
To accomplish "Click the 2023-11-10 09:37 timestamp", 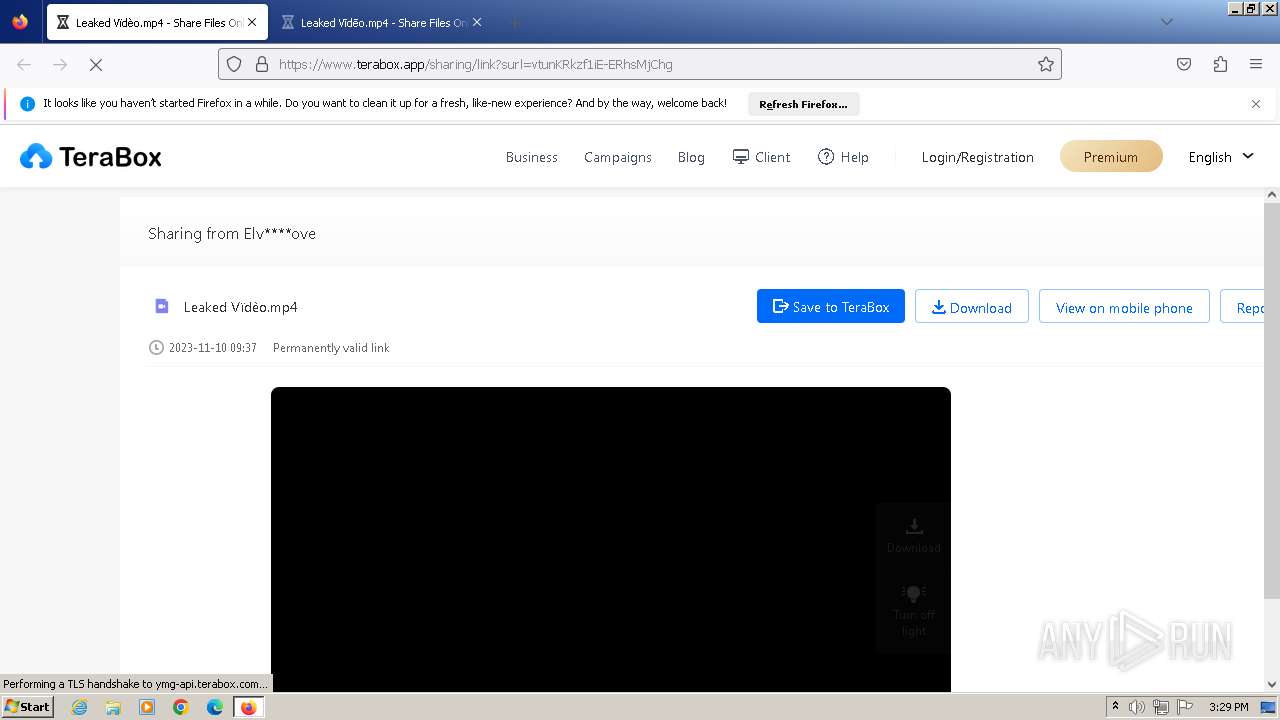I will click(x=213, y=348).
